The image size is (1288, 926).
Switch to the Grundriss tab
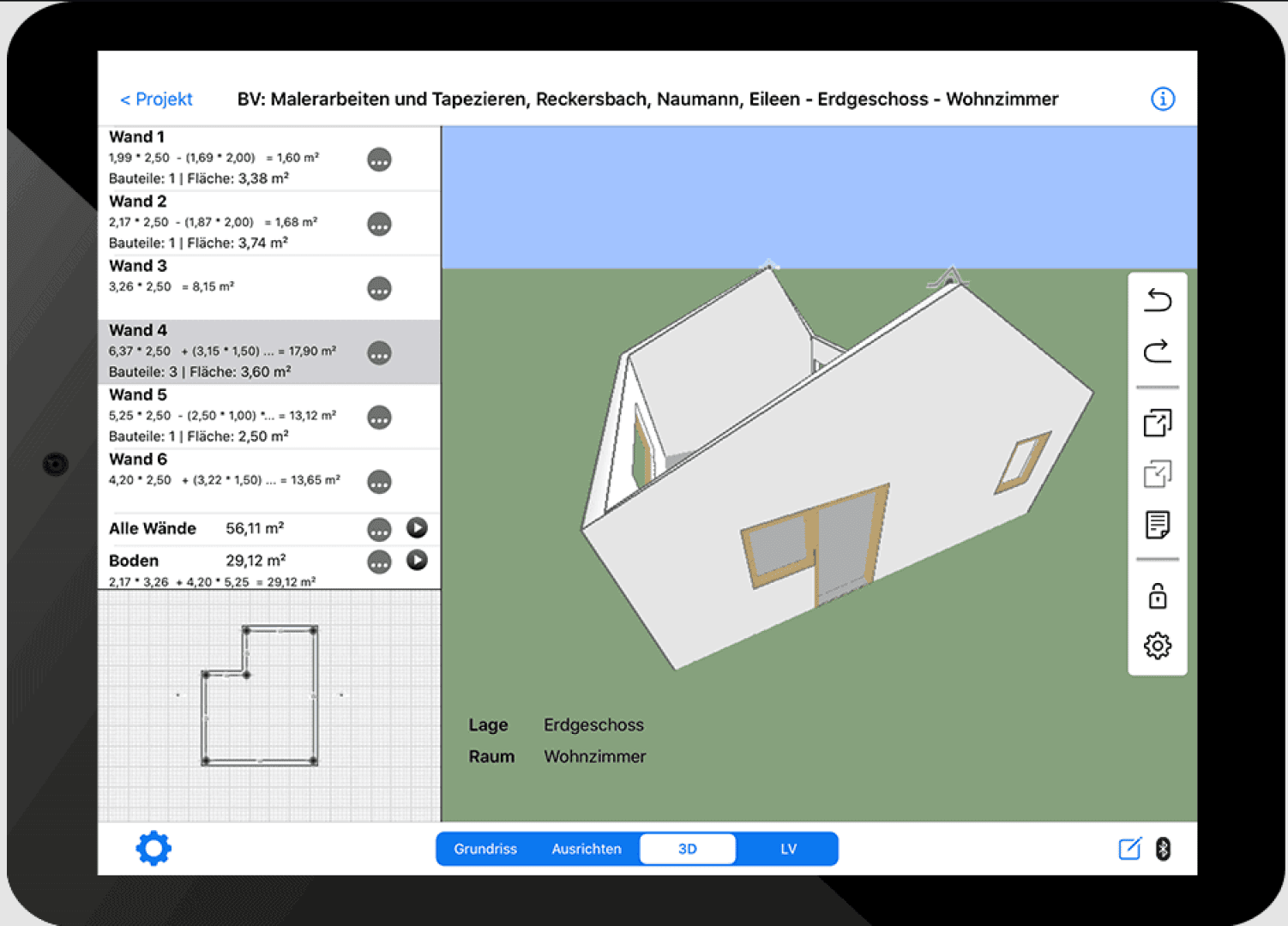point(485,849)
